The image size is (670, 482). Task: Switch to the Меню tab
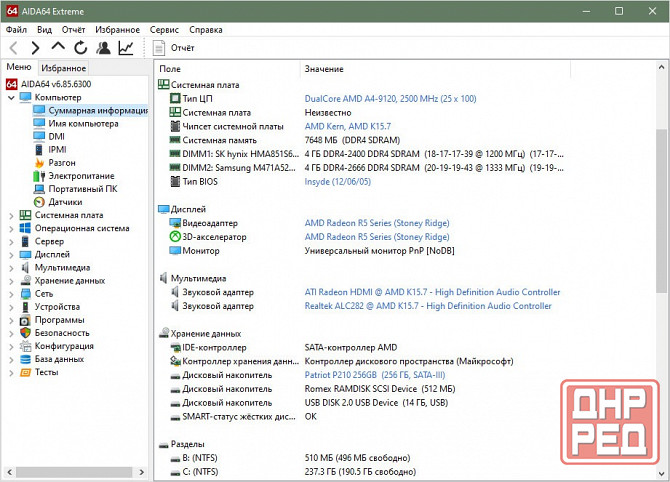coord(19,67)
